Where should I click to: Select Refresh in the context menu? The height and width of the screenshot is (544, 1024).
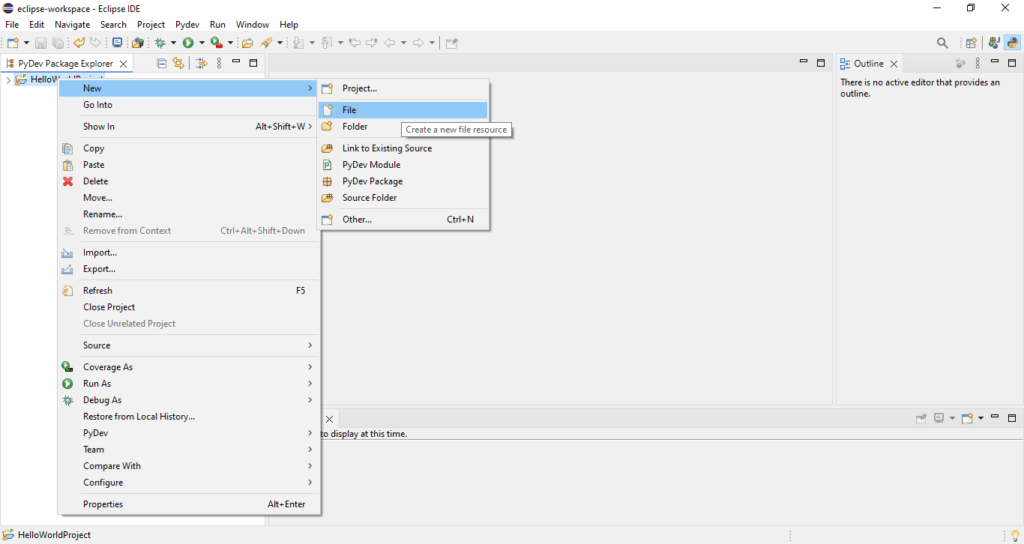tap(189, 291)
